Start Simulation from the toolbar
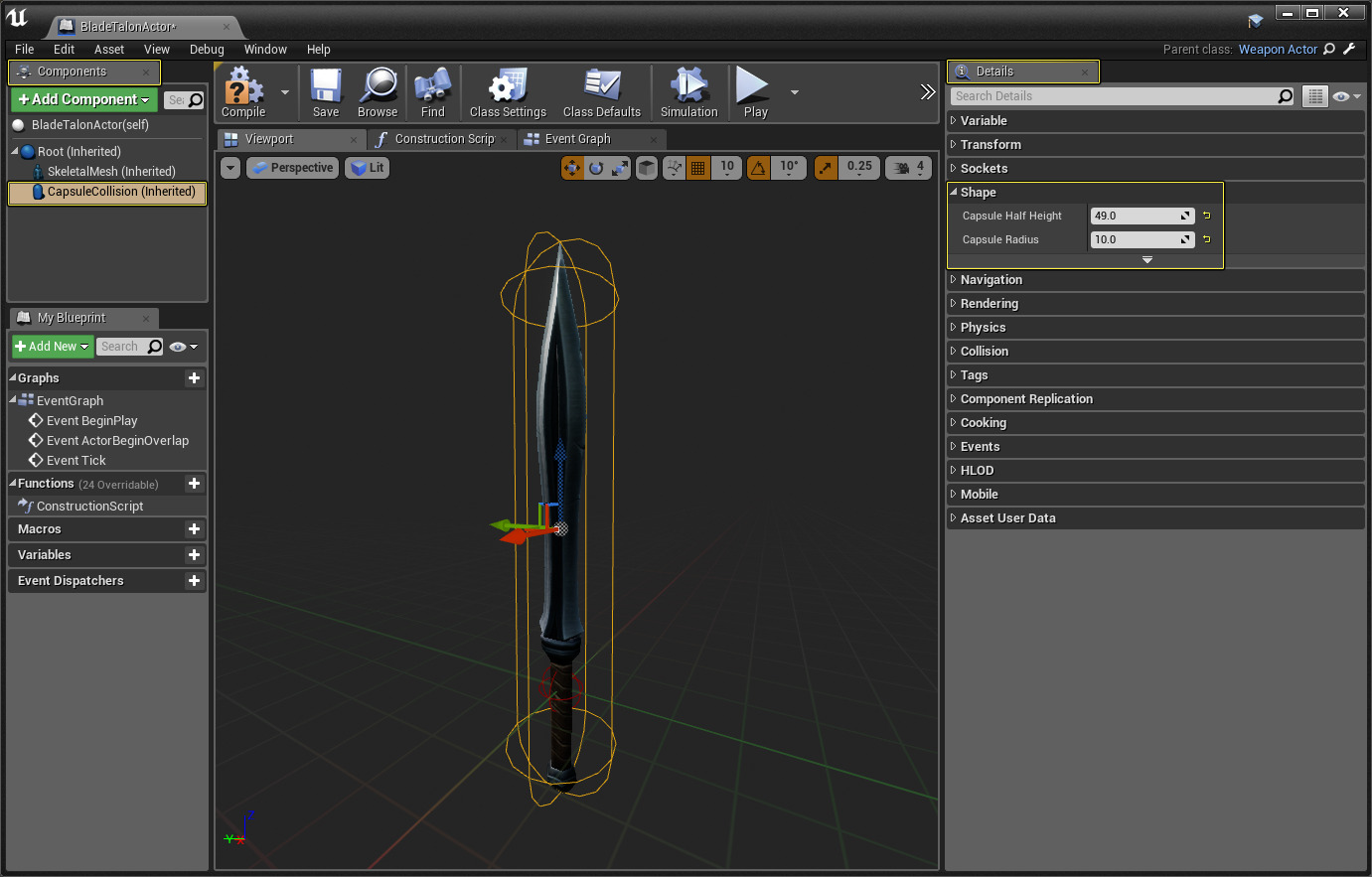The image size is (1372, 877). (688, 89)
